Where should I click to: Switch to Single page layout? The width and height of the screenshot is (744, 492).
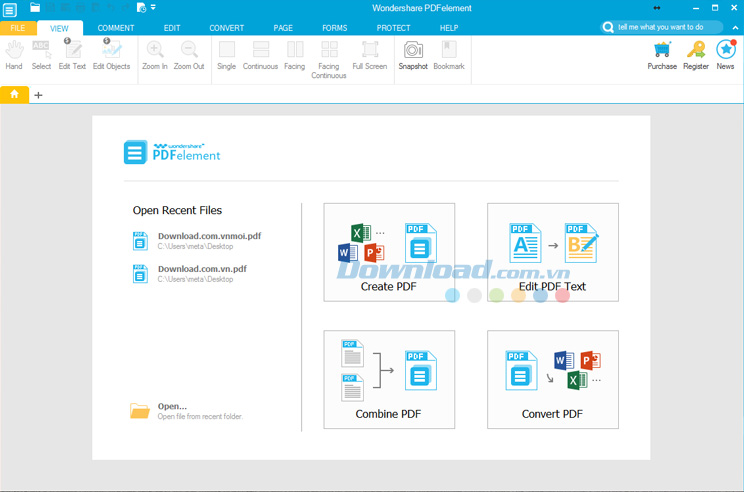[x=226, y=56]
